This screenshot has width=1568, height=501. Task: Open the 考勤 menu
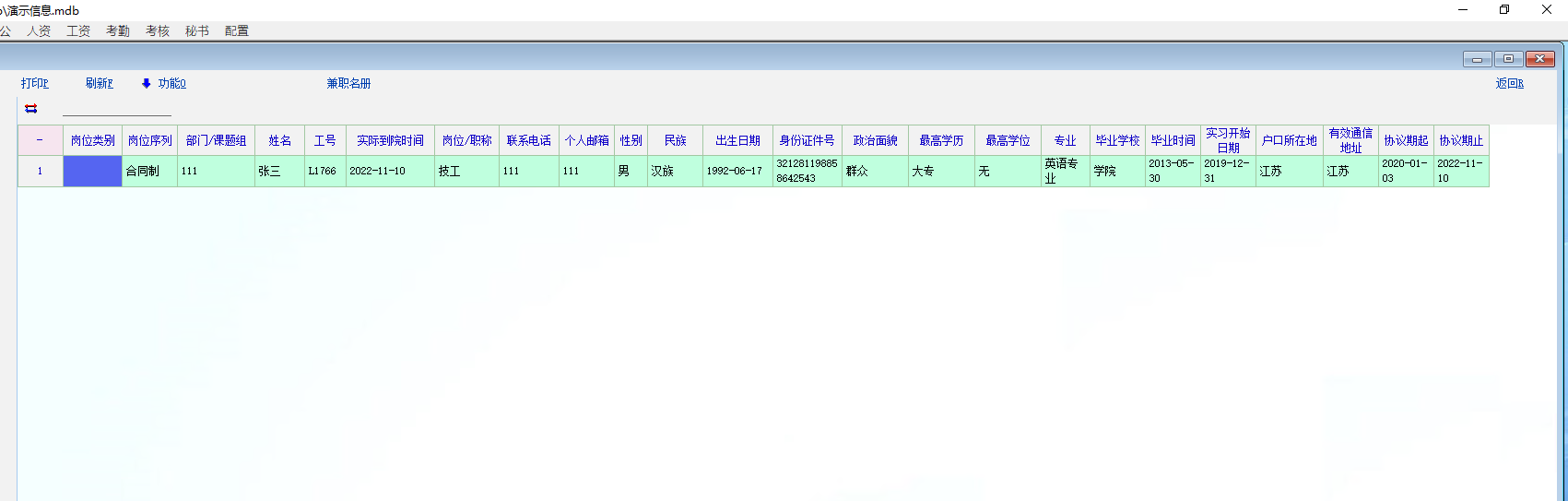[x=118, y=31]
